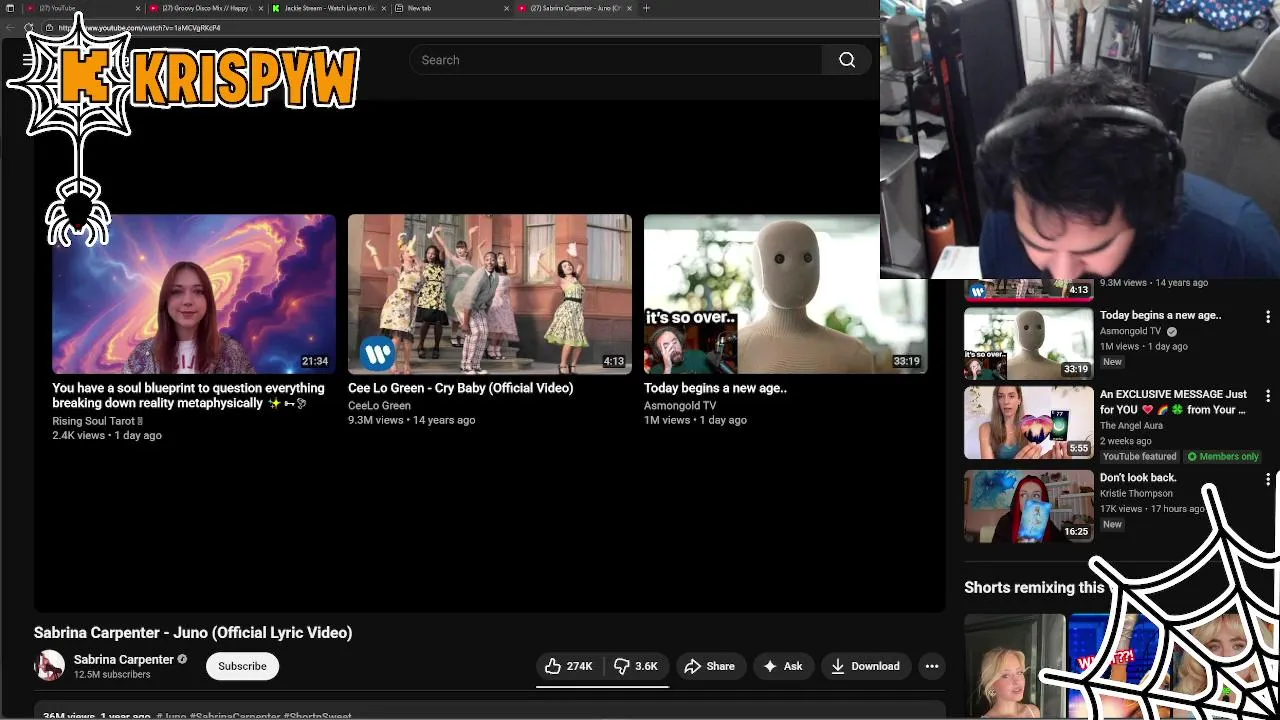Click '1M views • 1 day ago' under end-screen video

coord(695,420)
